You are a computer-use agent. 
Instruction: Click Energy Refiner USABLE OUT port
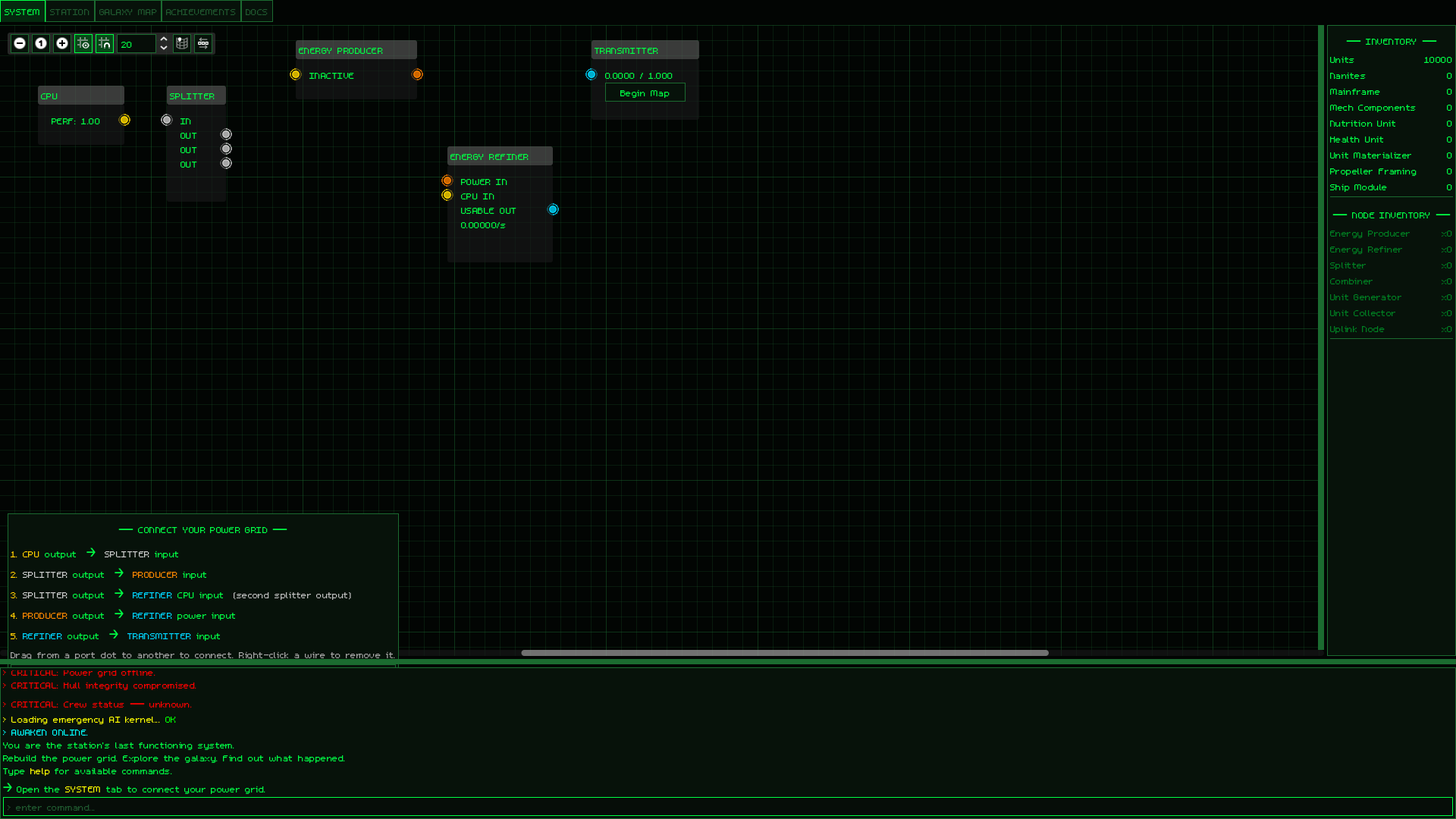553,209
